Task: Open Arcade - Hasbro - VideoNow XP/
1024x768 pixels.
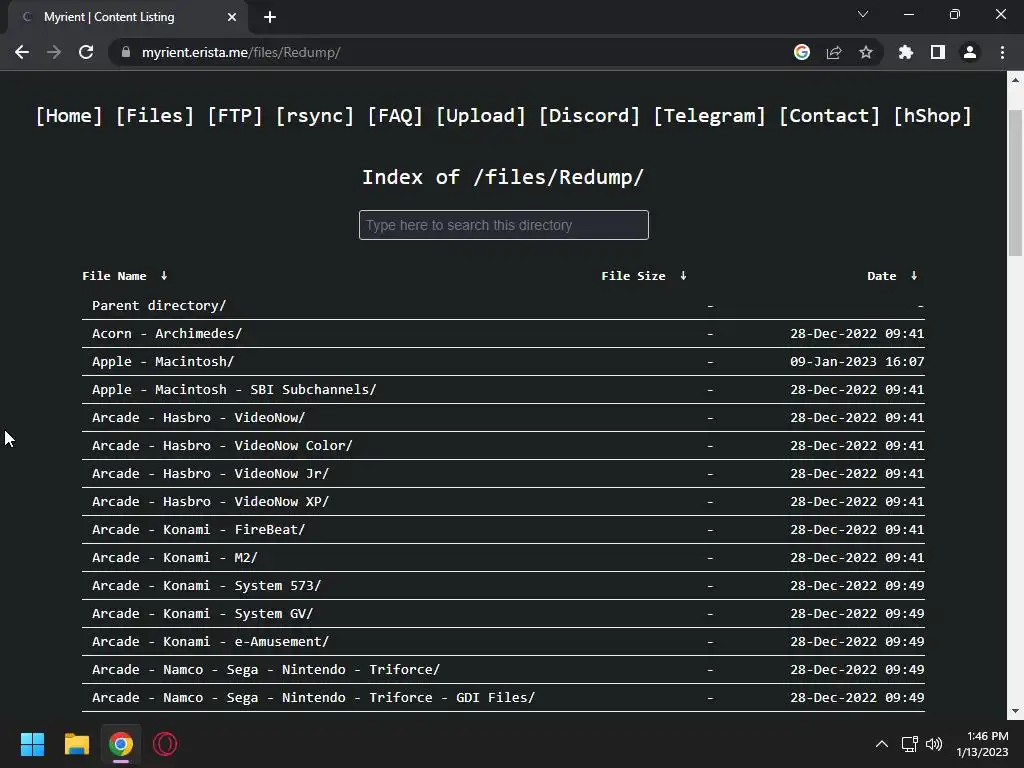Action: point(210,502)
